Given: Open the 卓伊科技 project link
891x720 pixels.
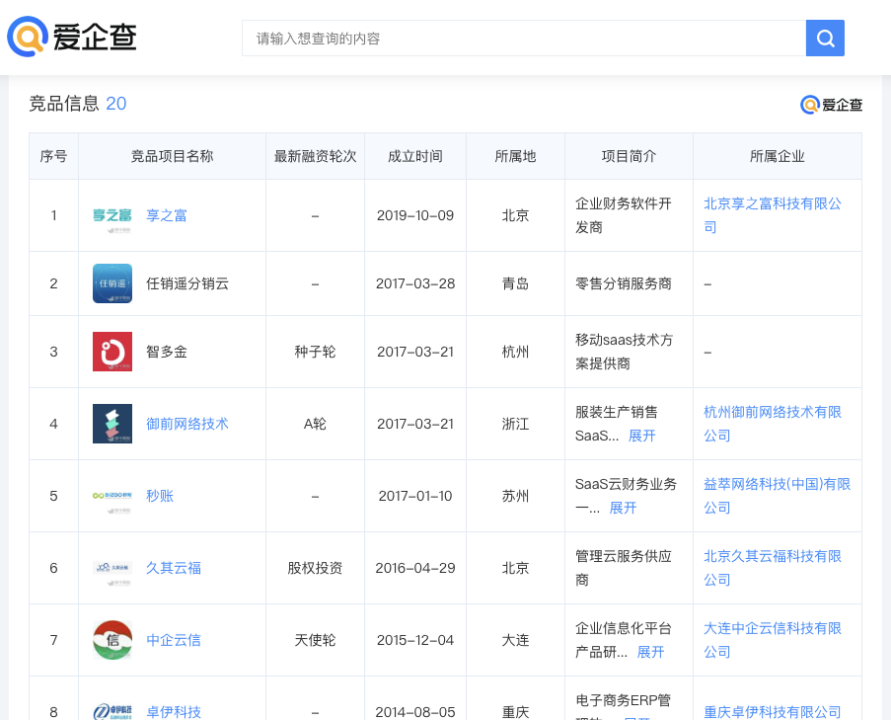Looking at the screenshot, I should coord(173,712).
